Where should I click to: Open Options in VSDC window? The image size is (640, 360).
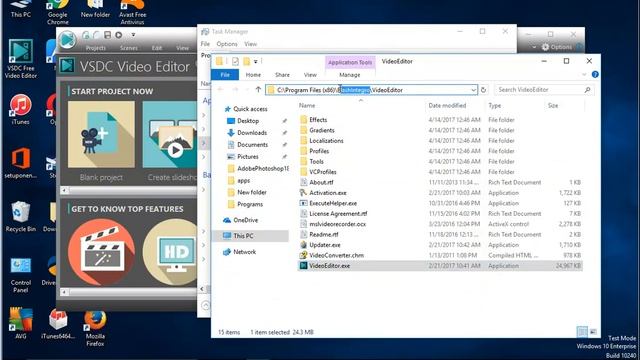point(557,47)
